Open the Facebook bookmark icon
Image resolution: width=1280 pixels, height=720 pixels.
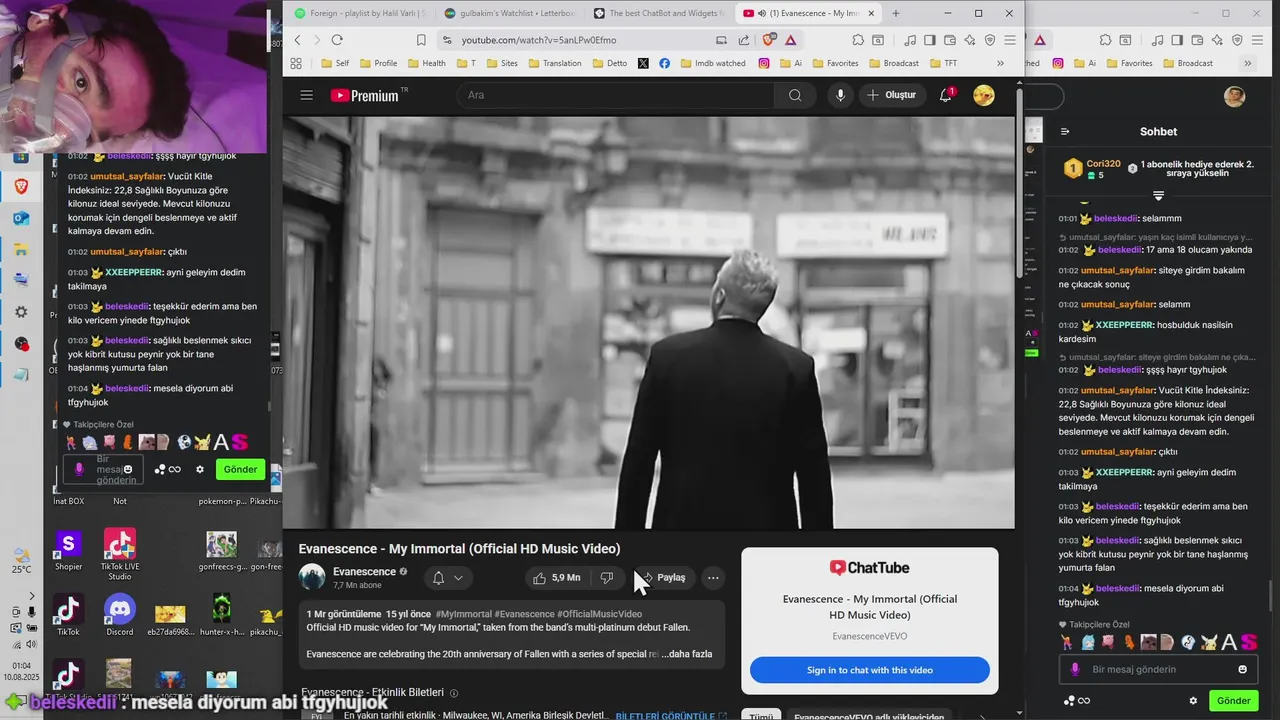tap(665, 63)
